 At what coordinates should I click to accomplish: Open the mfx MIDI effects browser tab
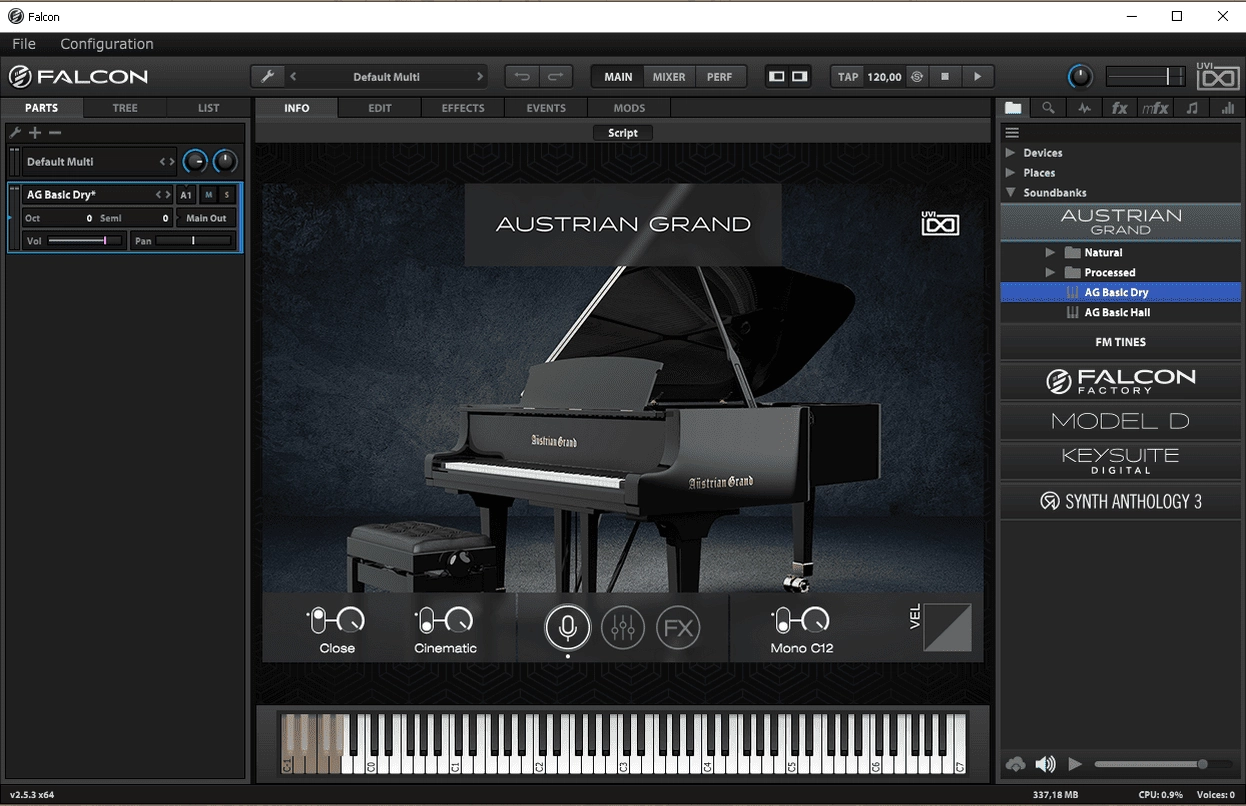click(x=1155, y=108)
